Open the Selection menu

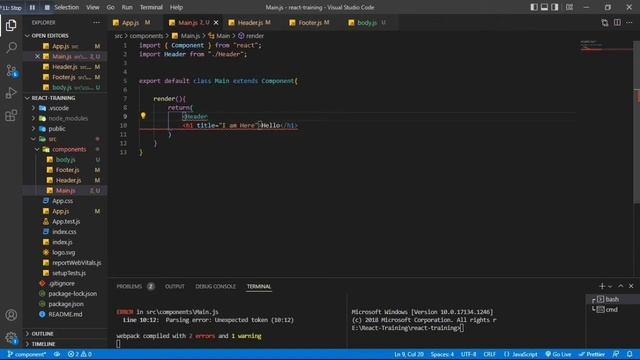click(x=67, y=7)
